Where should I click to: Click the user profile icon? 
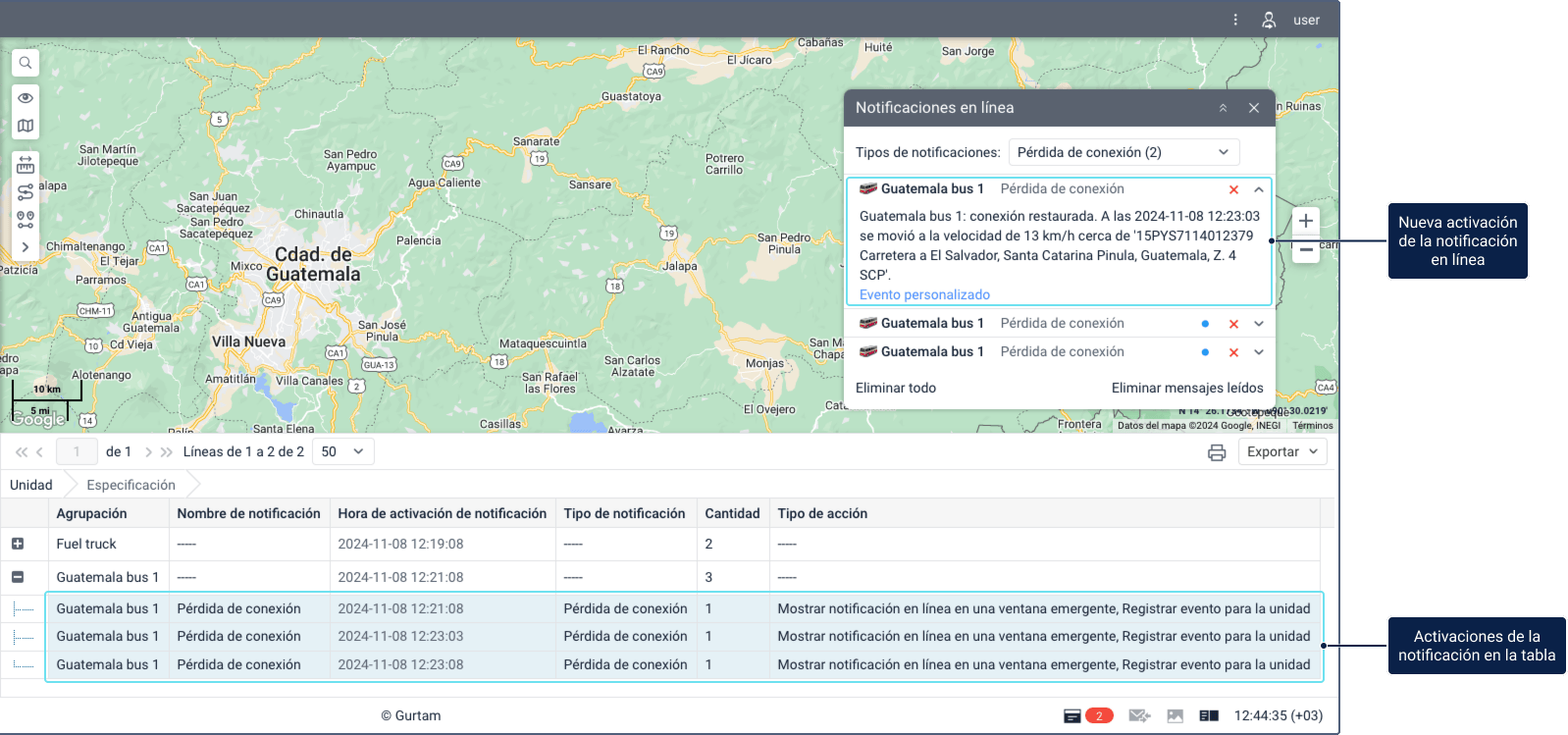(x=1269, y=20)
